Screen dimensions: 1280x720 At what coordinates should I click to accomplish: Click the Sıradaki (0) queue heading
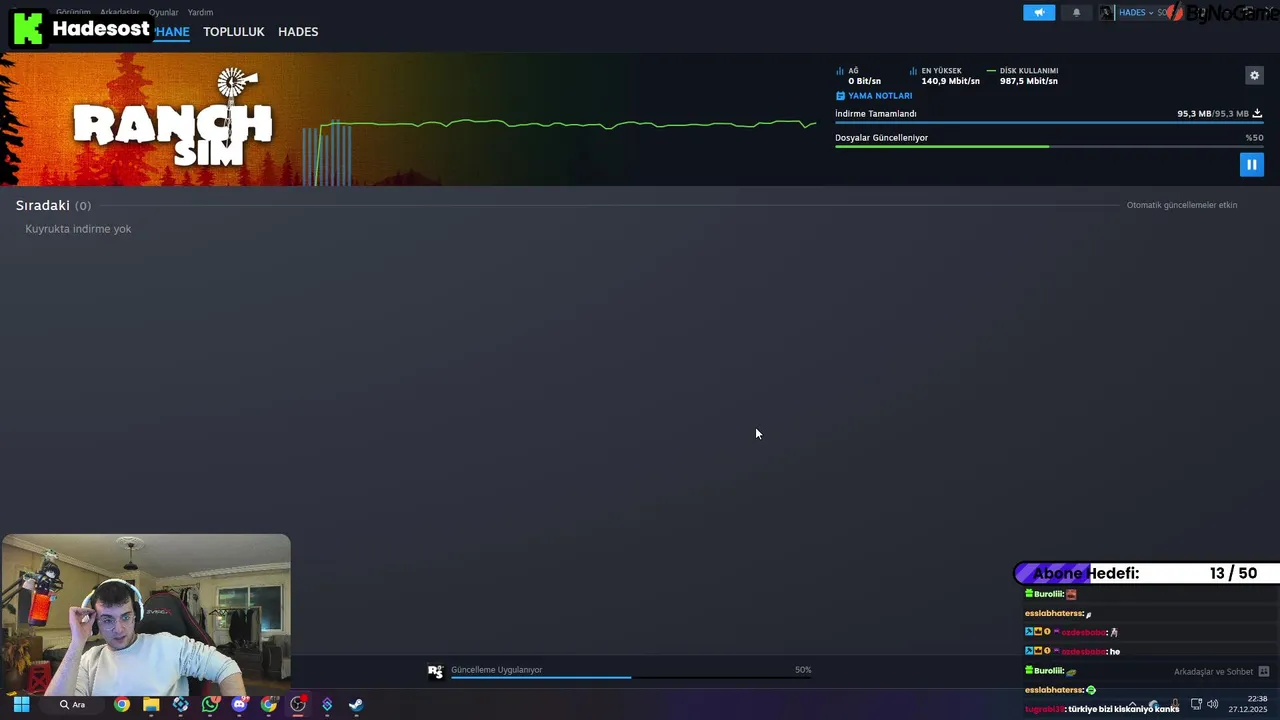point(53,205)
